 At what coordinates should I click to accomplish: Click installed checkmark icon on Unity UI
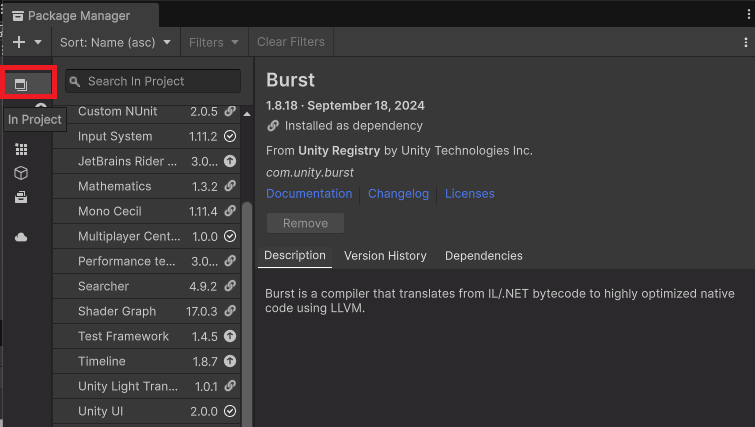pyautogui.click(x=230, y=411)
